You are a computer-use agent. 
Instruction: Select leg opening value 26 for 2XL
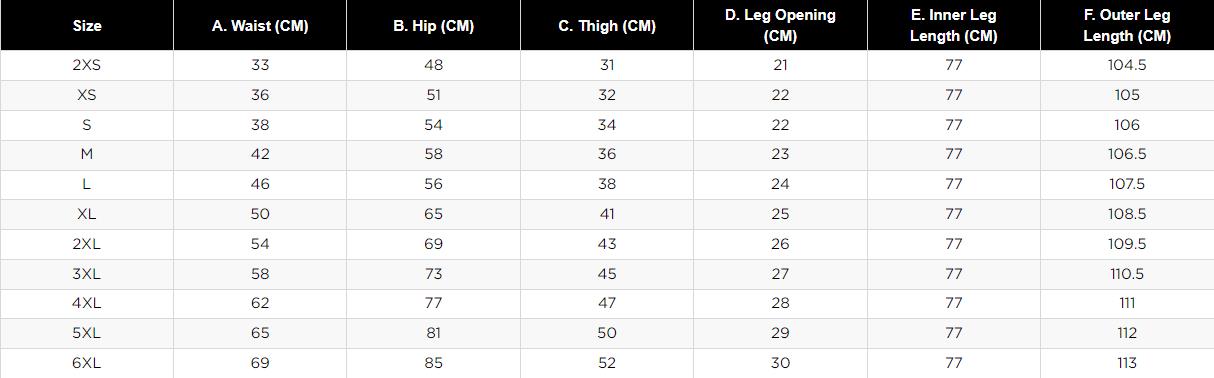tap(780, 244)
